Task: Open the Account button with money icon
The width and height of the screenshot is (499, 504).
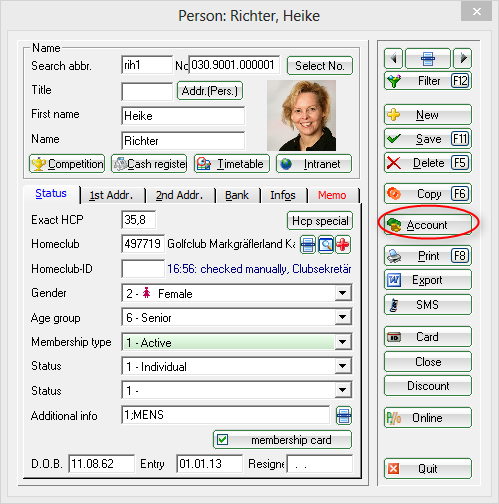Action: point(428,225)
